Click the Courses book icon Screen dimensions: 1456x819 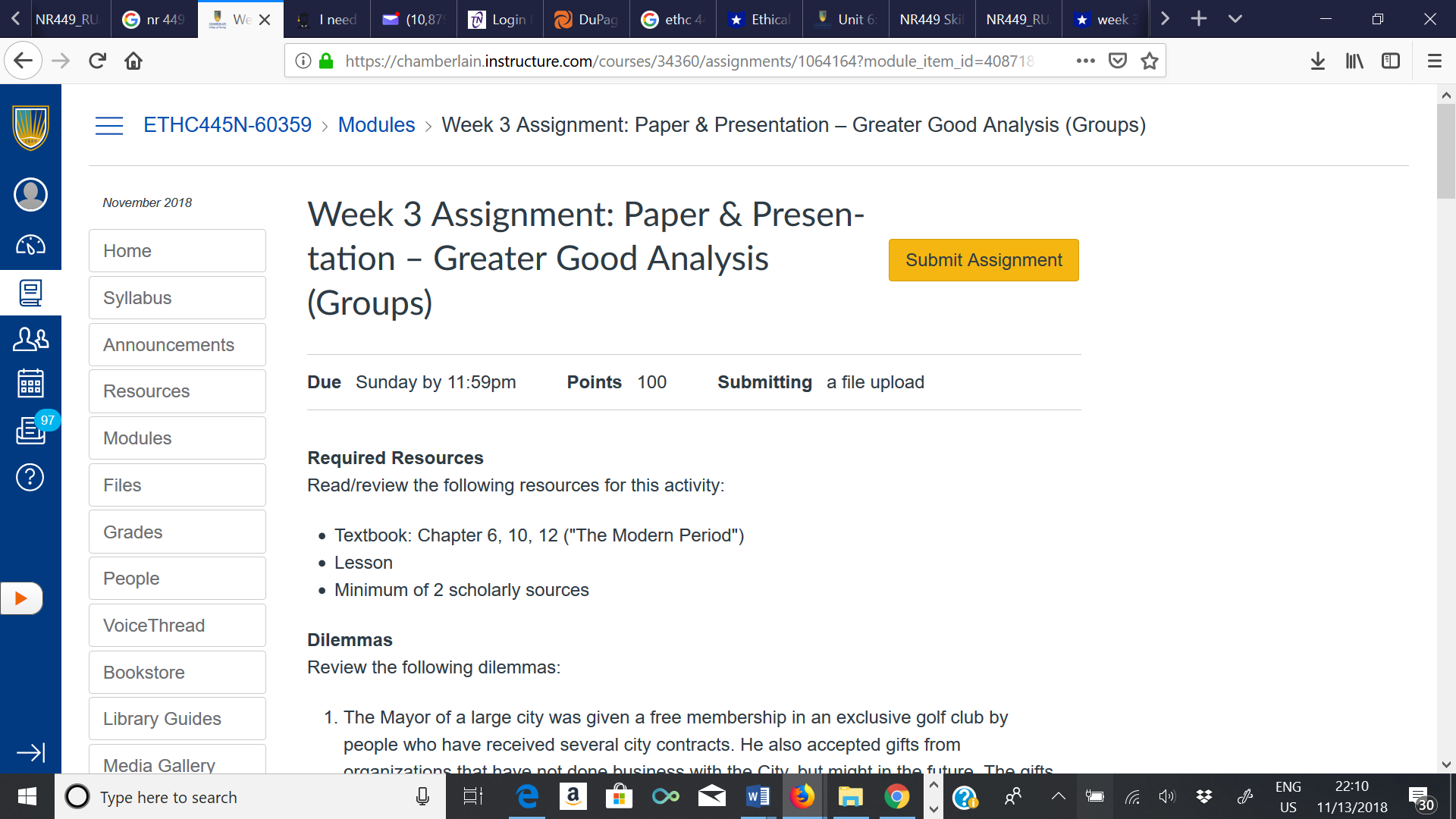pos(30,293)
